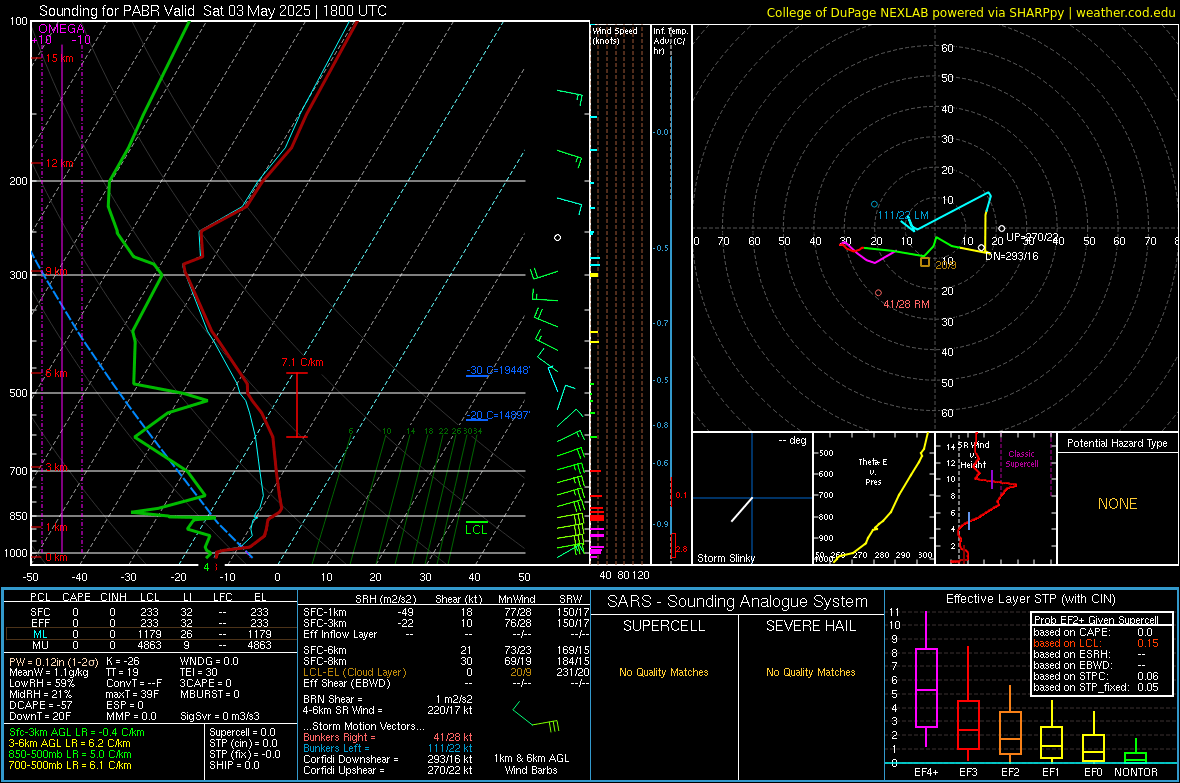Click the STP (cin) = 0.0 value
The image size is (1180, 783).
tap(243, 743)
